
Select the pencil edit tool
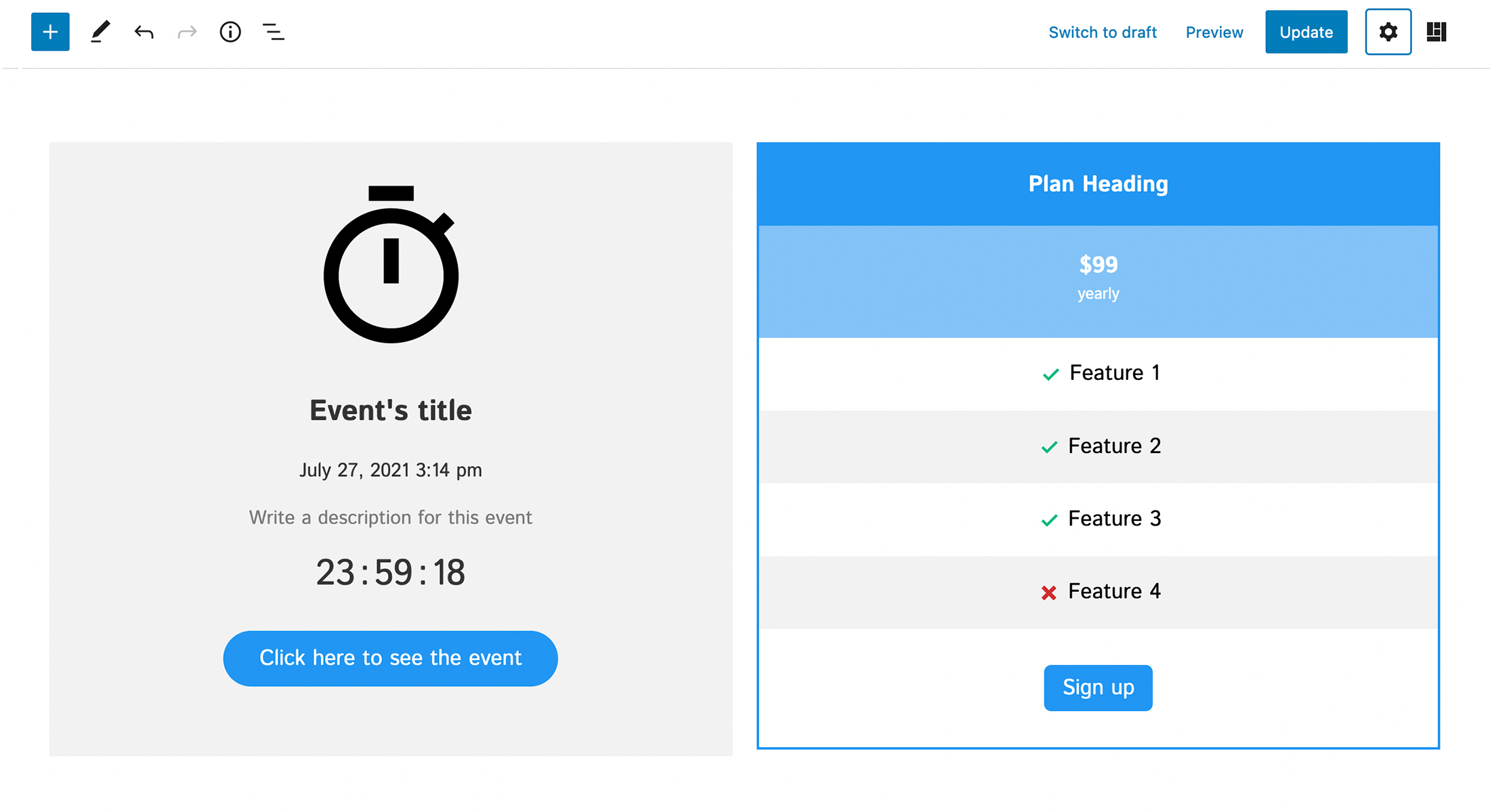click(100, 32)
